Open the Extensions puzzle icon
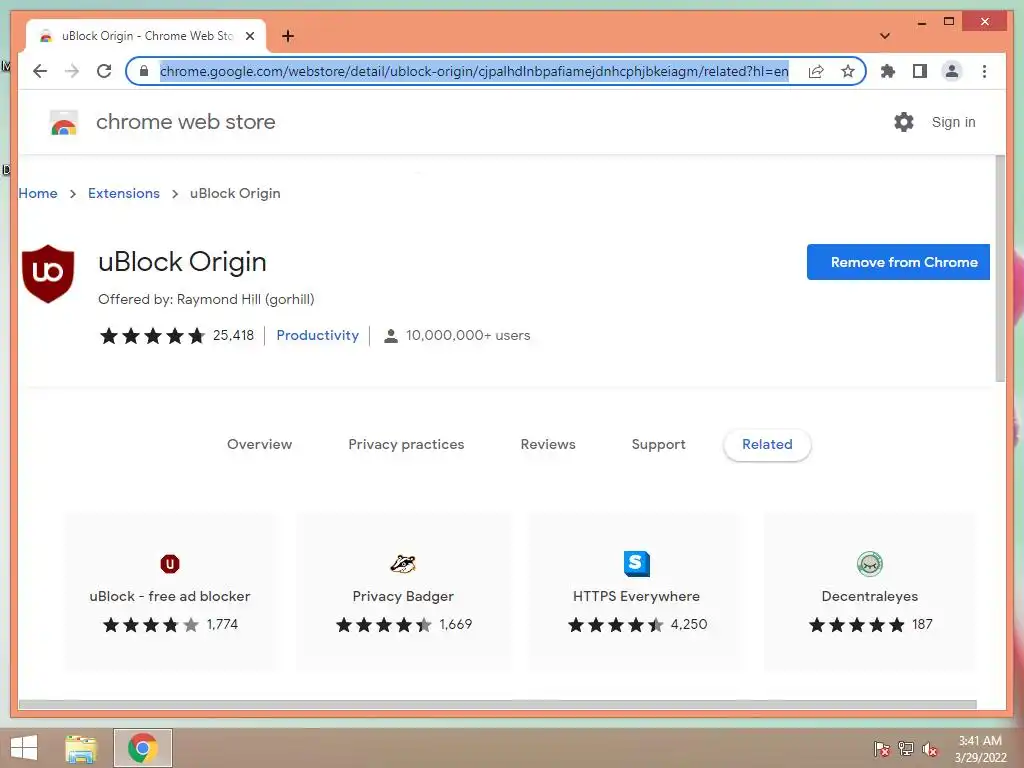The height and width of the screenshot is (768, 1024). [888, 71]
